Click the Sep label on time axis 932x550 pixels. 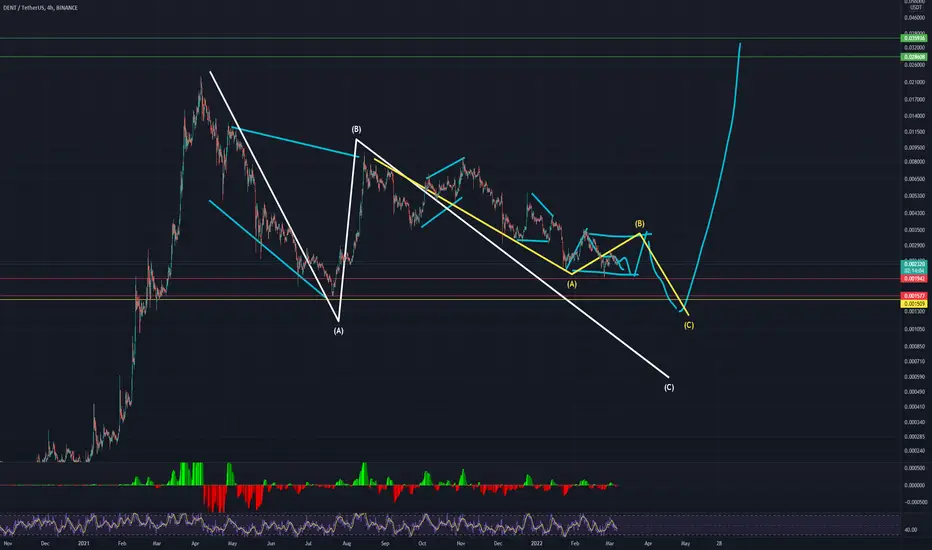[x=385, y=543]
